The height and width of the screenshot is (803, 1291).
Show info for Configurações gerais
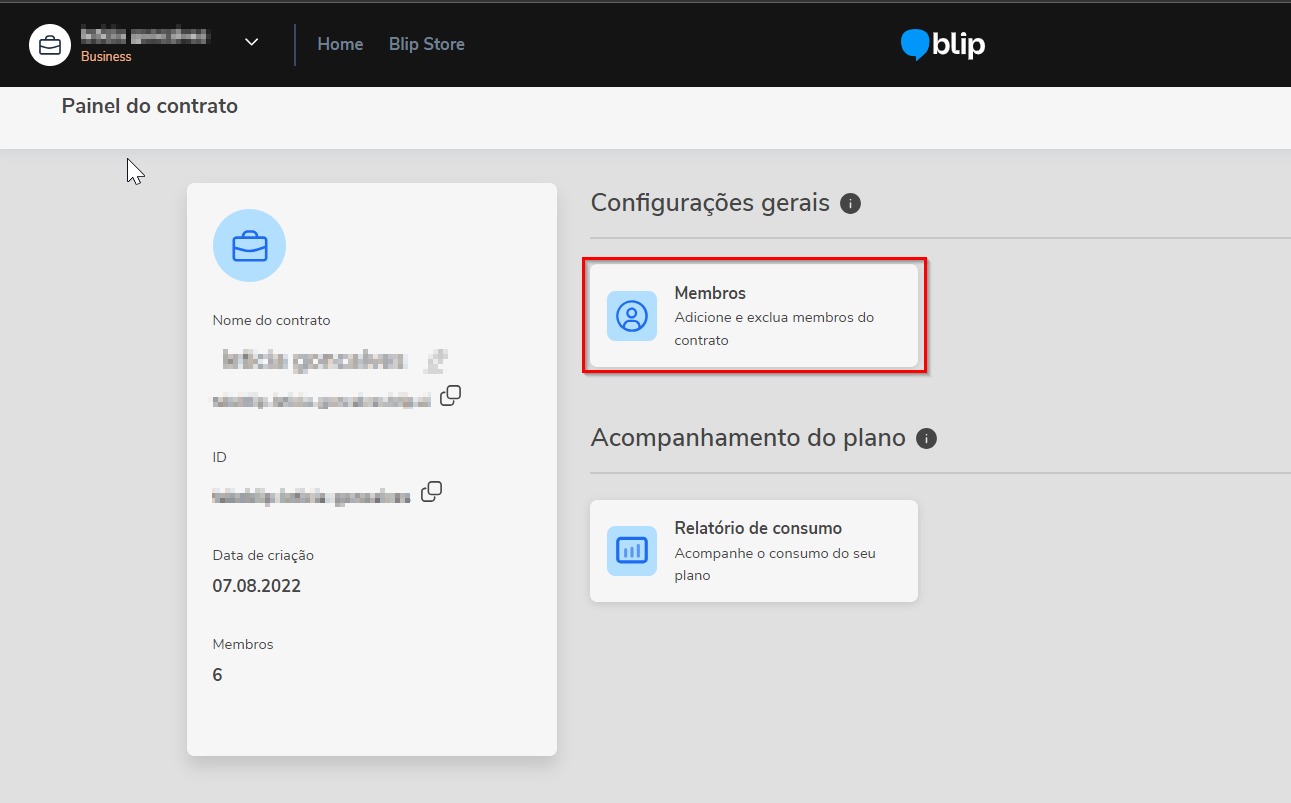(851, 204)
